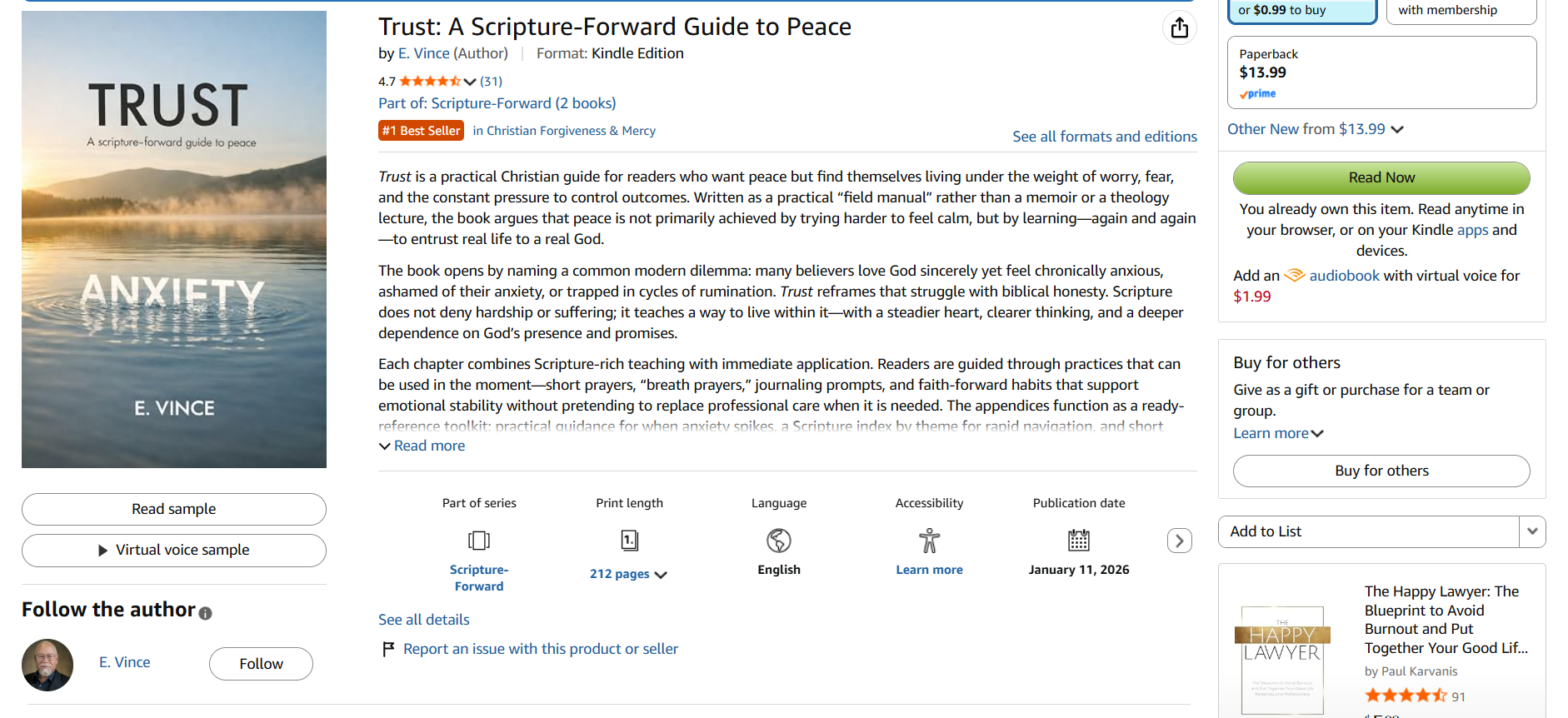Select the $0.99 to buy Kindle option
1568x718 pixels.
click(x=1302, y=11)
